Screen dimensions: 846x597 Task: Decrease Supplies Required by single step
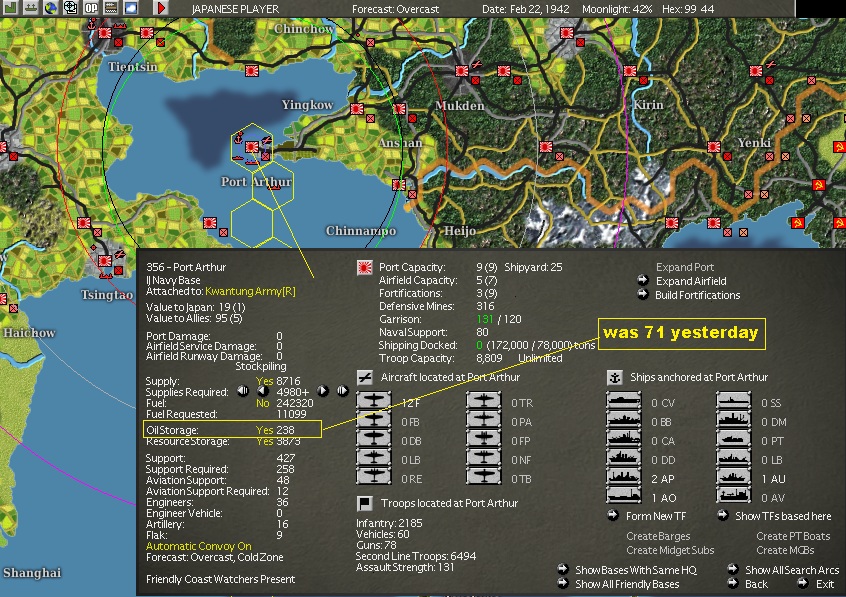point(263,391)
